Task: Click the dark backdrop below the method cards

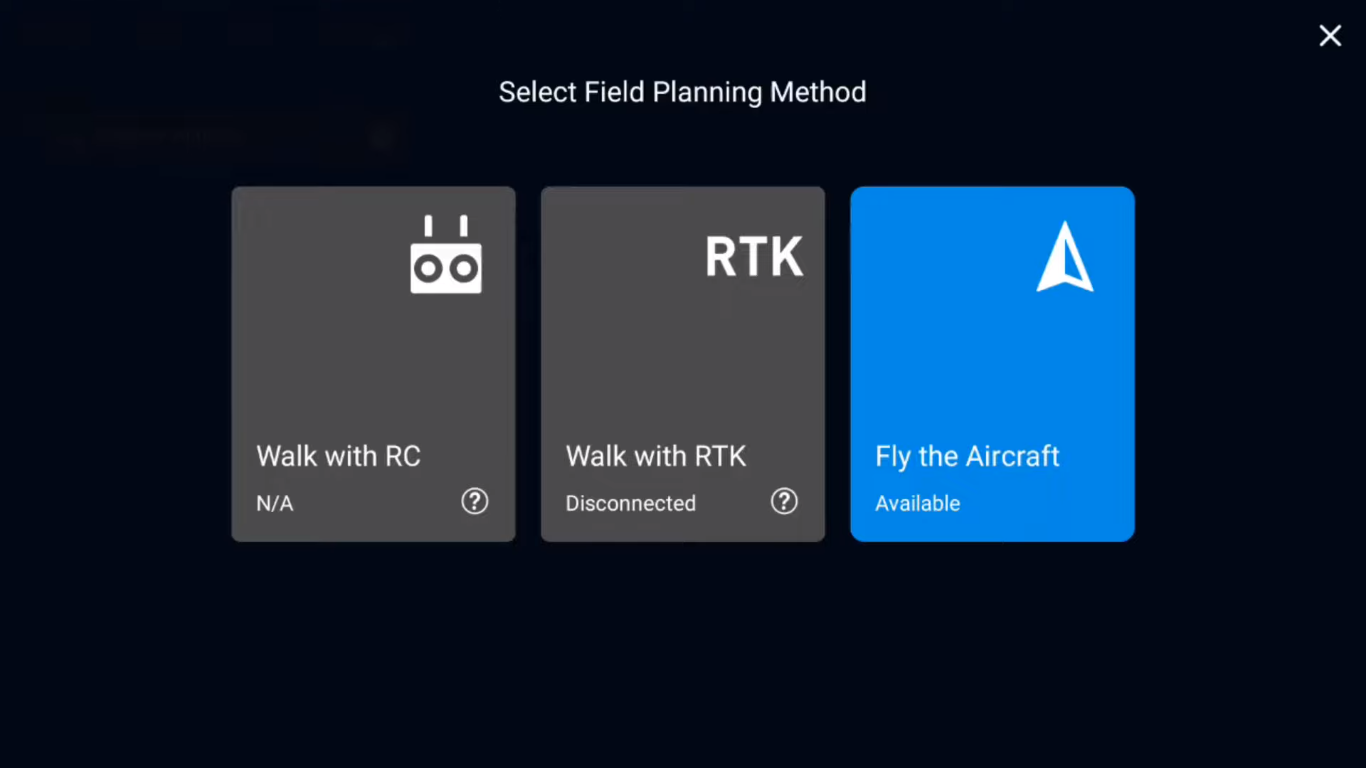Action: 682,650
